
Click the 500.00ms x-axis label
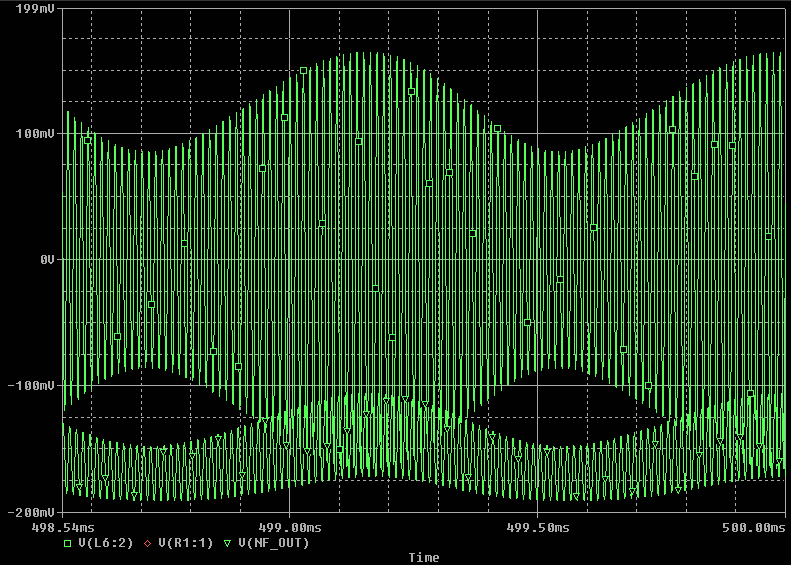click(754, 528)
